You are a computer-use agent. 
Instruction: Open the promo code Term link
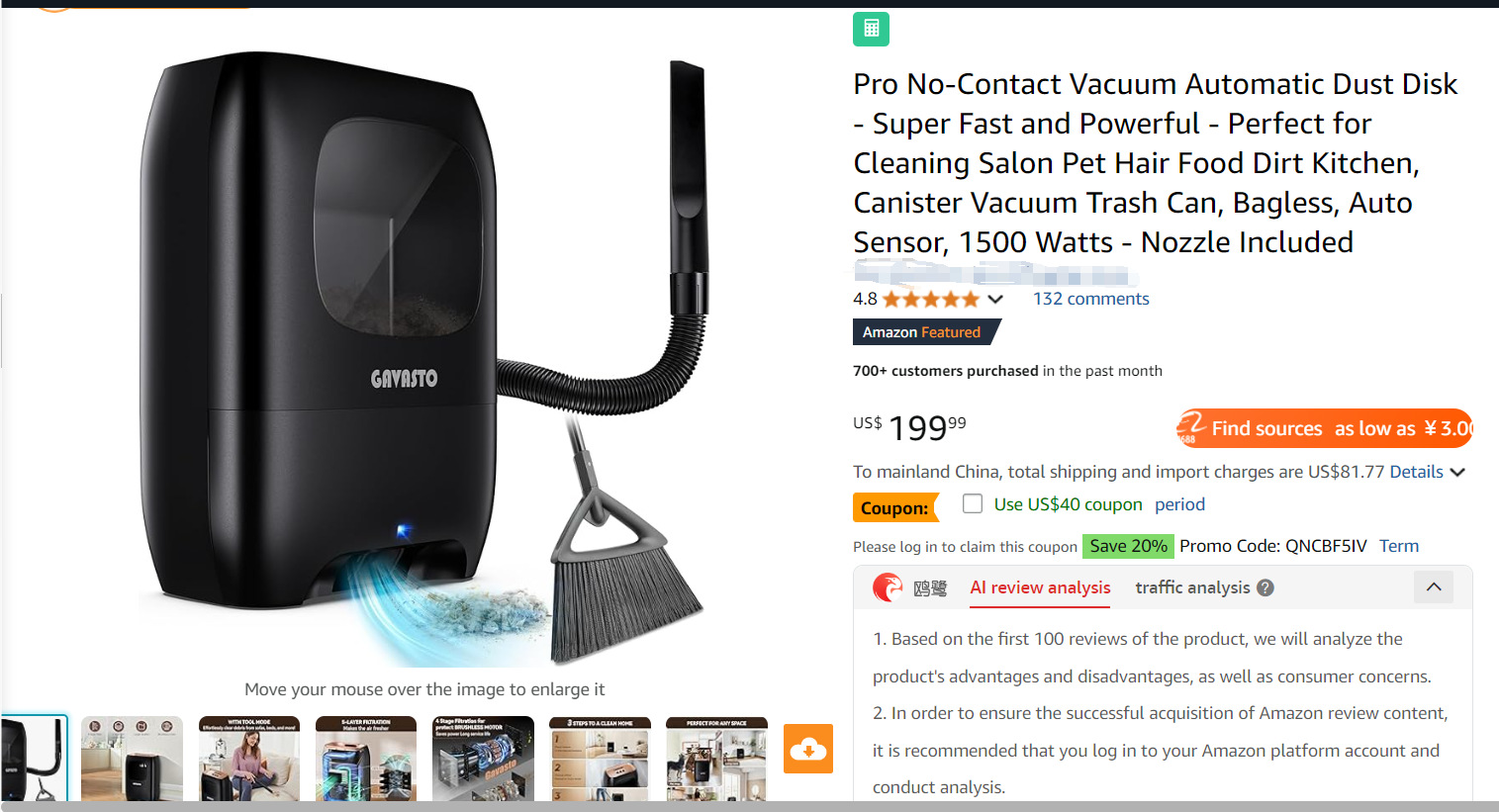(x=1398, y=546)
